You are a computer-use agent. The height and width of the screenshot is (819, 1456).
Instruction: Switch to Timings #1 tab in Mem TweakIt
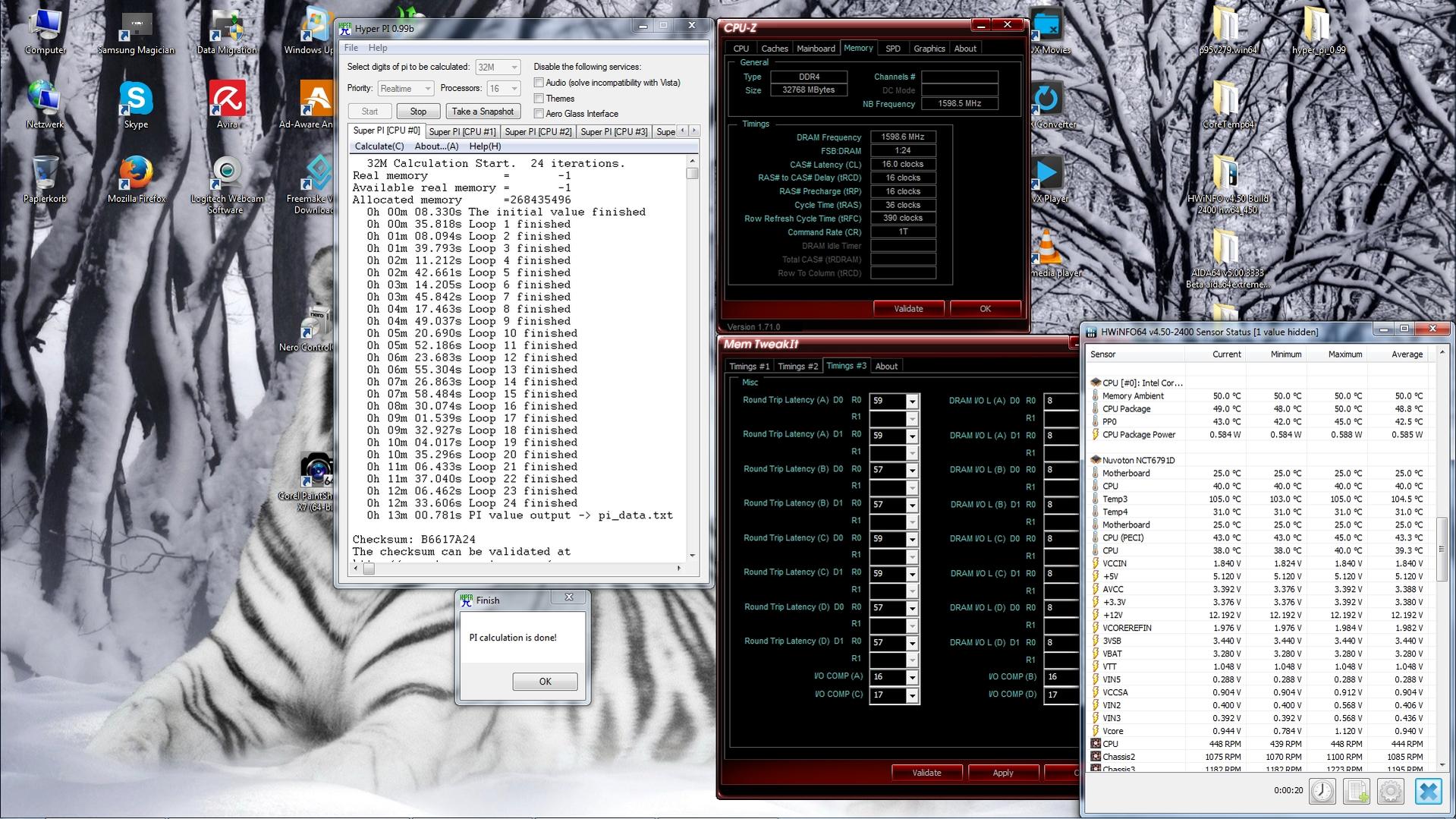point(749,367)
